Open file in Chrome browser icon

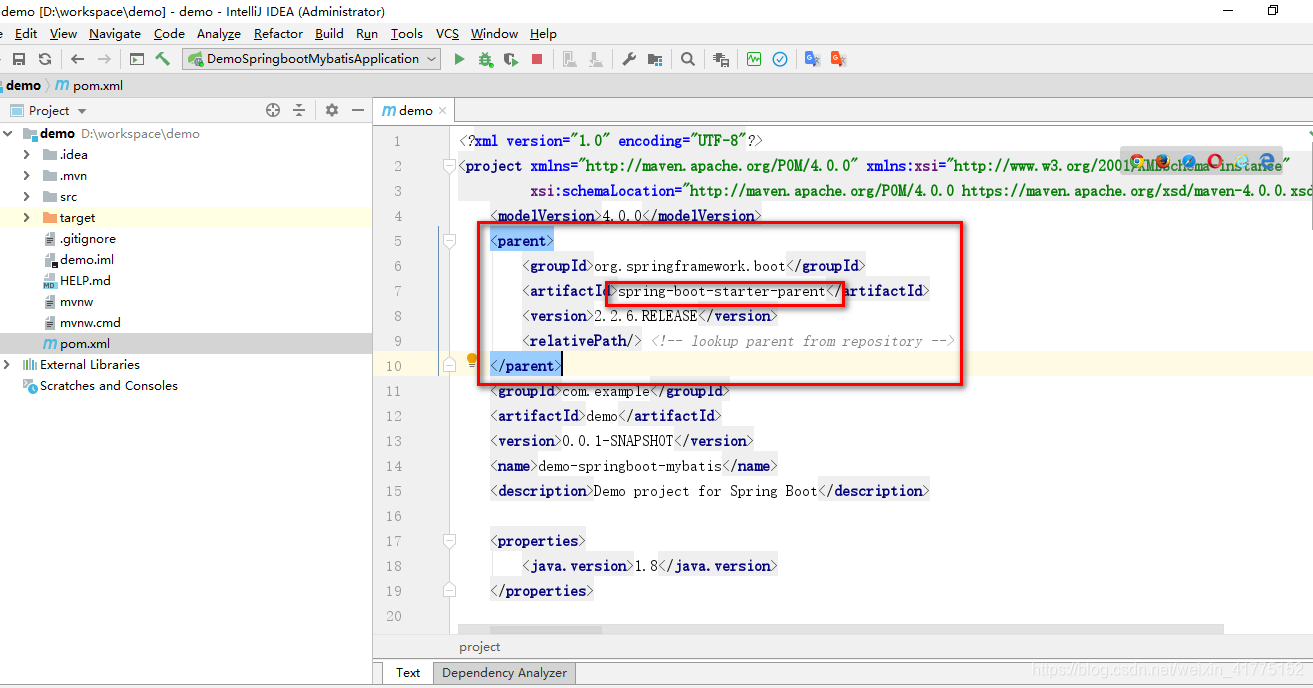1137,160
